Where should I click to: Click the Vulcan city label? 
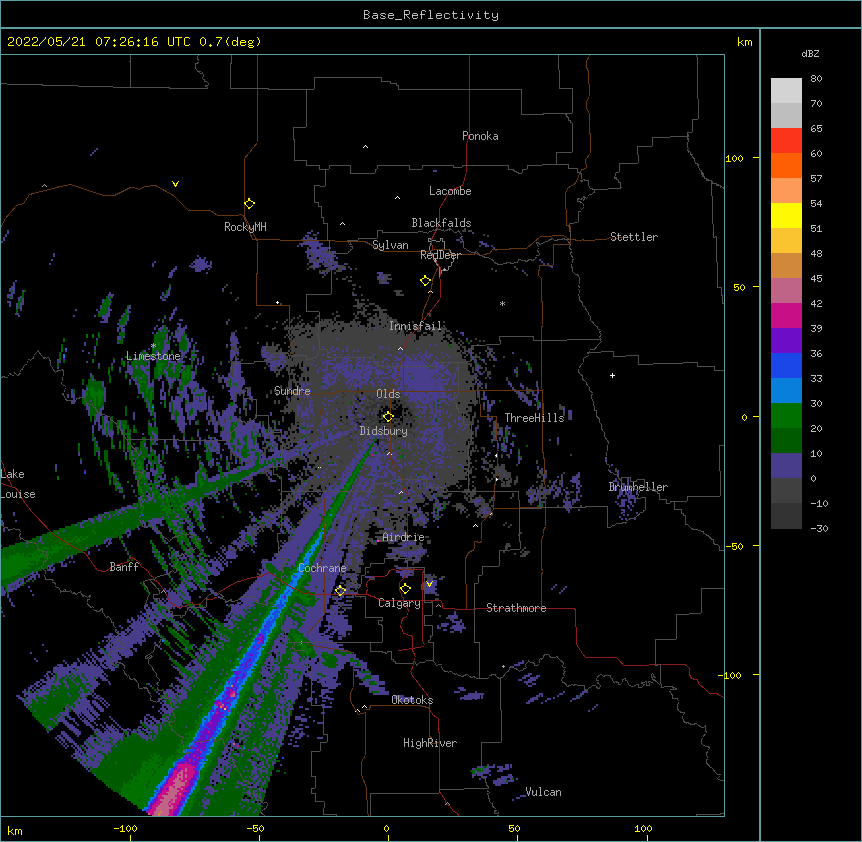543,792
